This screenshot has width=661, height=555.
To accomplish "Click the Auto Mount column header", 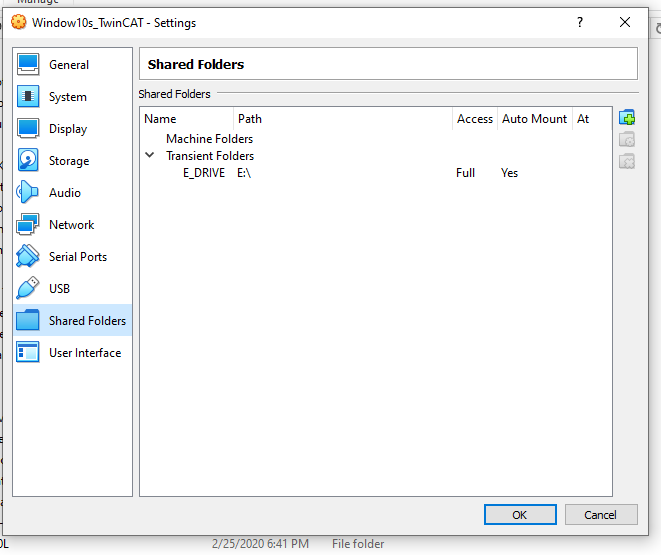I will [x=535, y=119].
